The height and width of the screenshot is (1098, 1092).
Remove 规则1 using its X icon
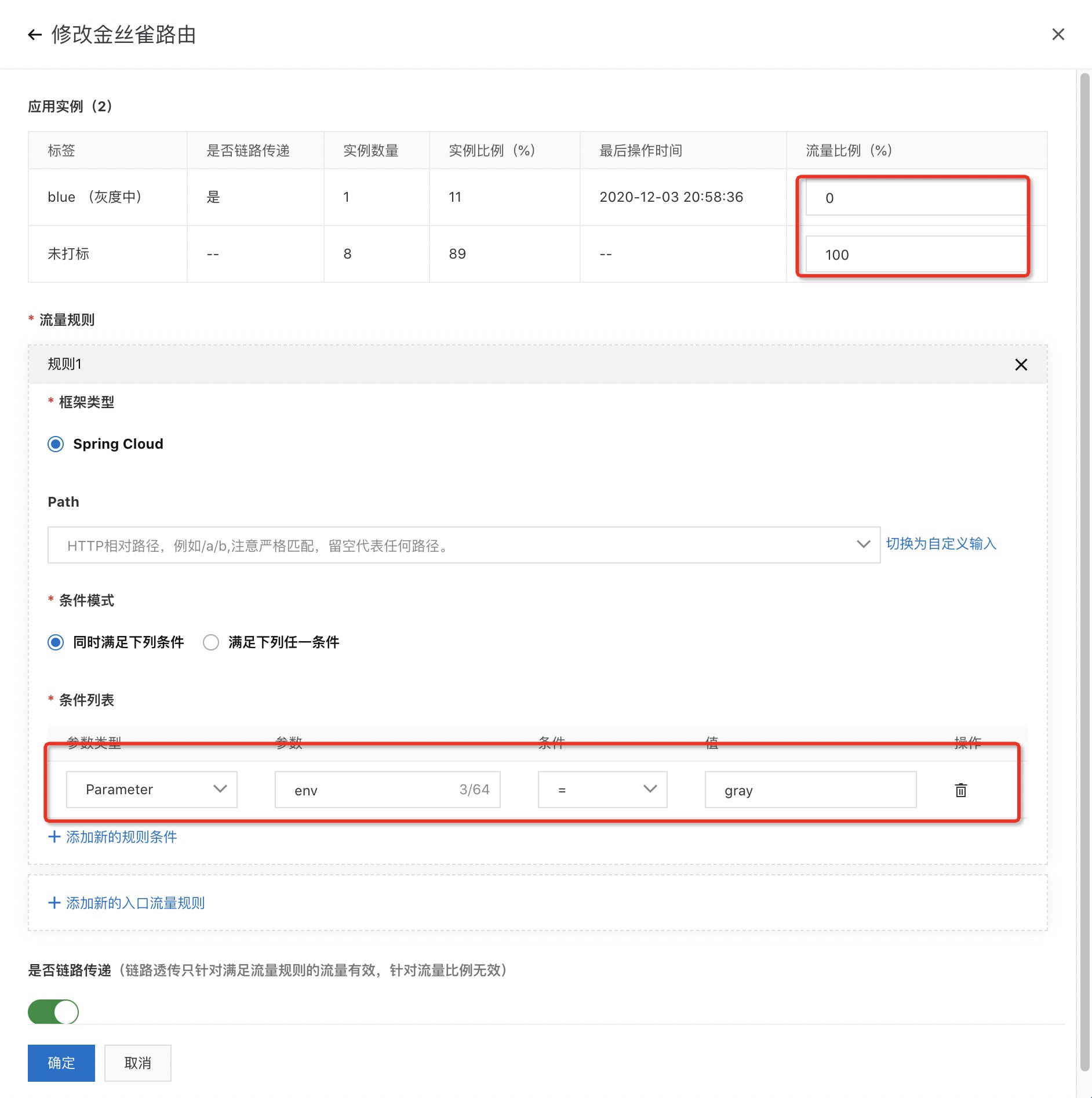(1021, 365)
